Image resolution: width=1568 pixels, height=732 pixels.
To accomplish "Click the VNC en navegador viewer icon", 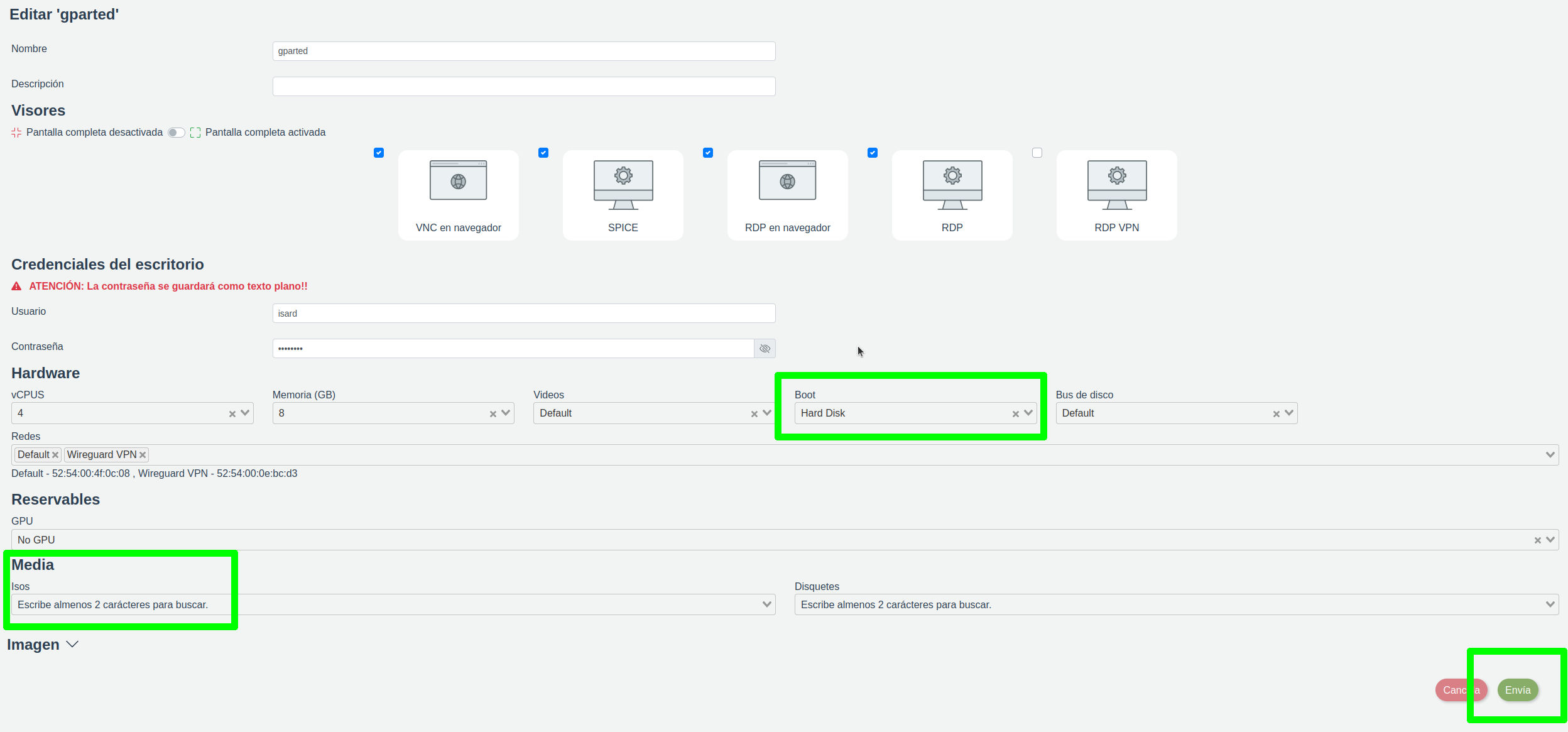I will (458, 181).
